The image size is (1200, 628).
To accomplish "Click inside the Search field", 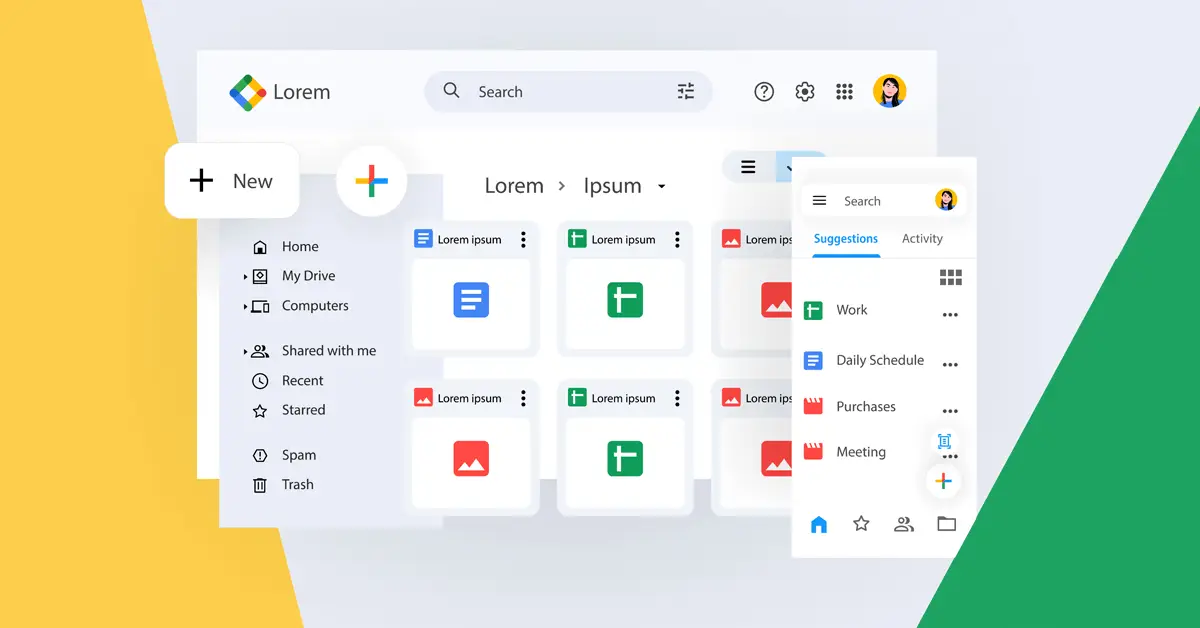I will click(560, 91).
